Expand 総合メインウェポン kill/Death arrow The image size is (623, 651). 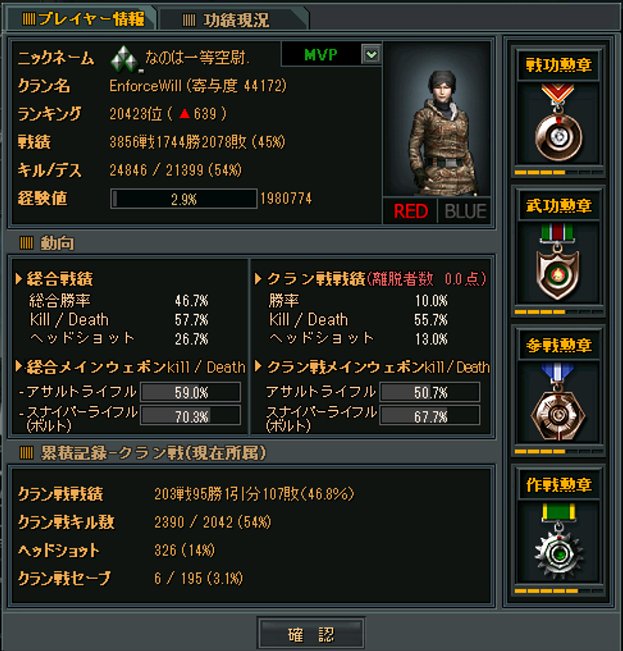pos(18,367)
